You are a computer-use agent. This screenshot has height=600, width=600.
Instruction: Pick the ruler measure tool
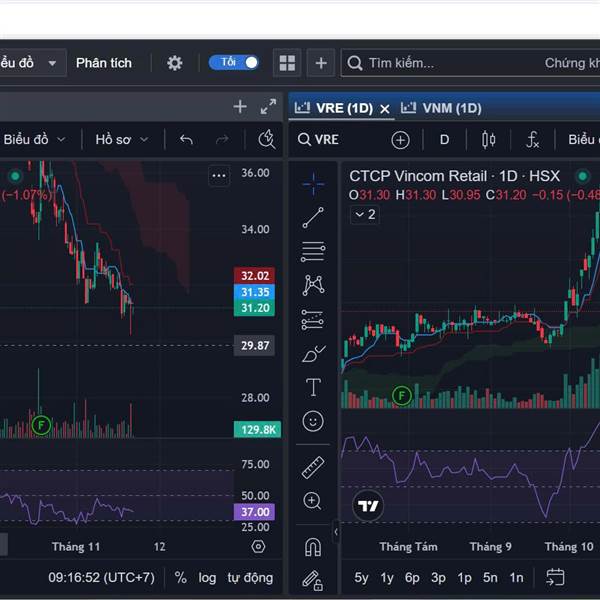(x=313, y=467)
